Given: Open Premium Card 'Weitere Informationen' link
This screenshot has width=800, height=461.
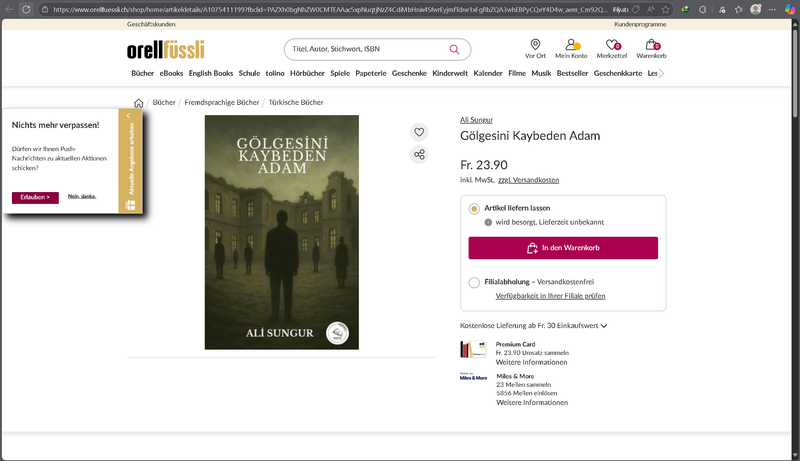Looking at the screenshot, I should tap(532, 362).
